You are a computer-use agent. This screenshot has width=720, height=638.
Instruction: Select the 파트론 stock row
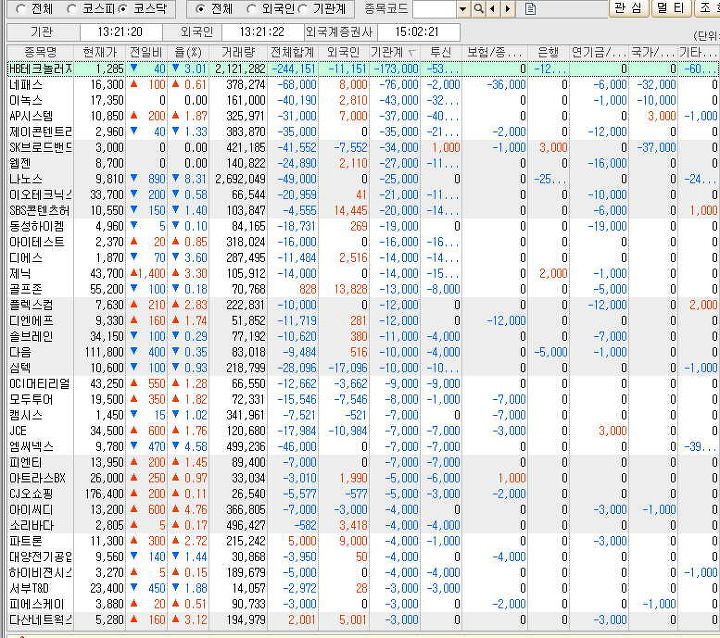(x=363, y=541)
